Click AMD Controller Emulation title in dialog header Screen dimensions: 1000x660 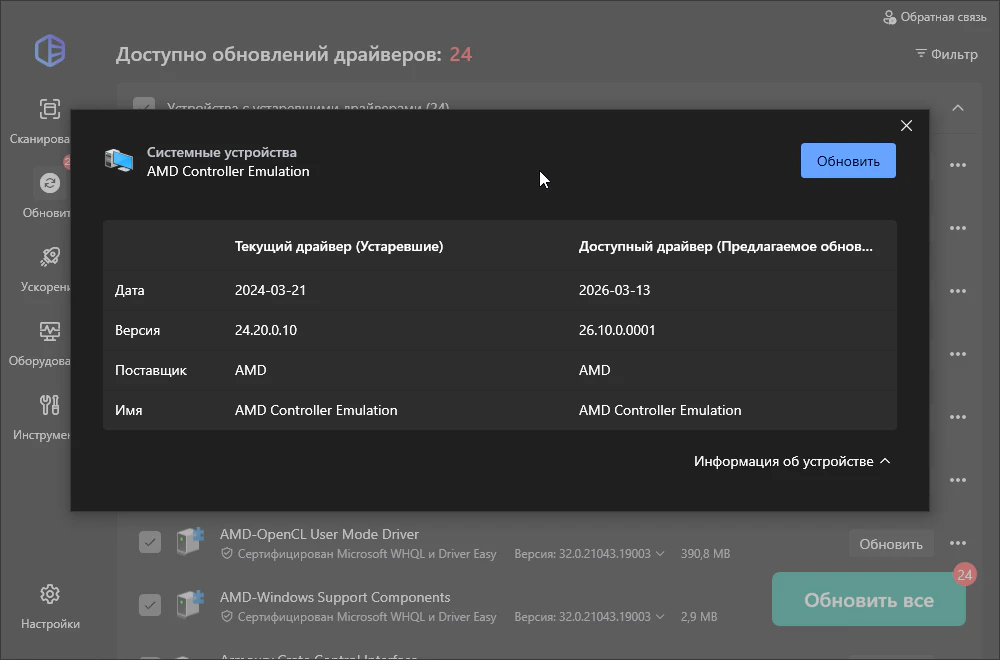[x=228, y=171]
